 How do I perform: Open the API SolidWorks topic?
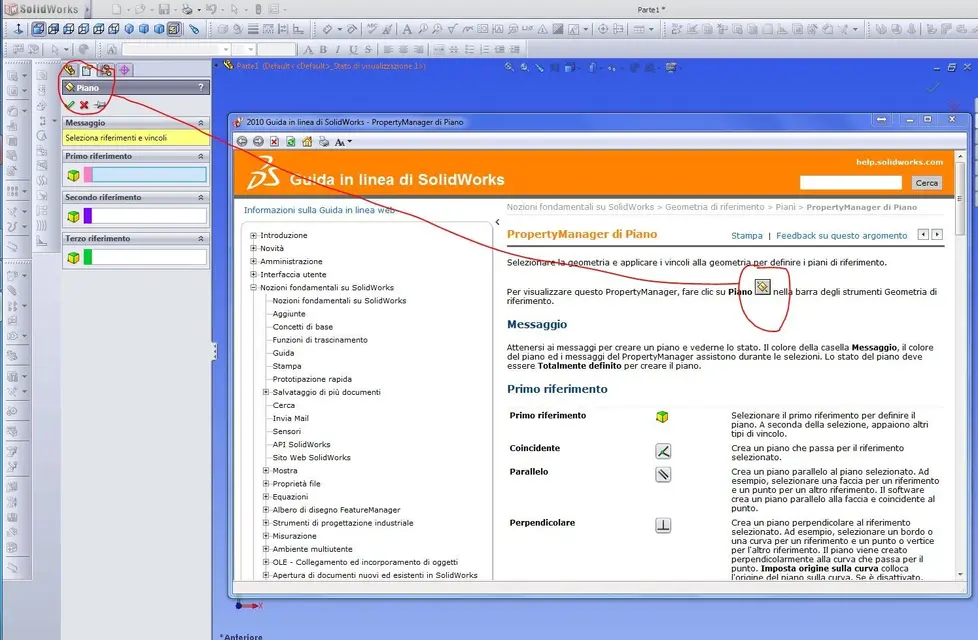click(301, 445)
